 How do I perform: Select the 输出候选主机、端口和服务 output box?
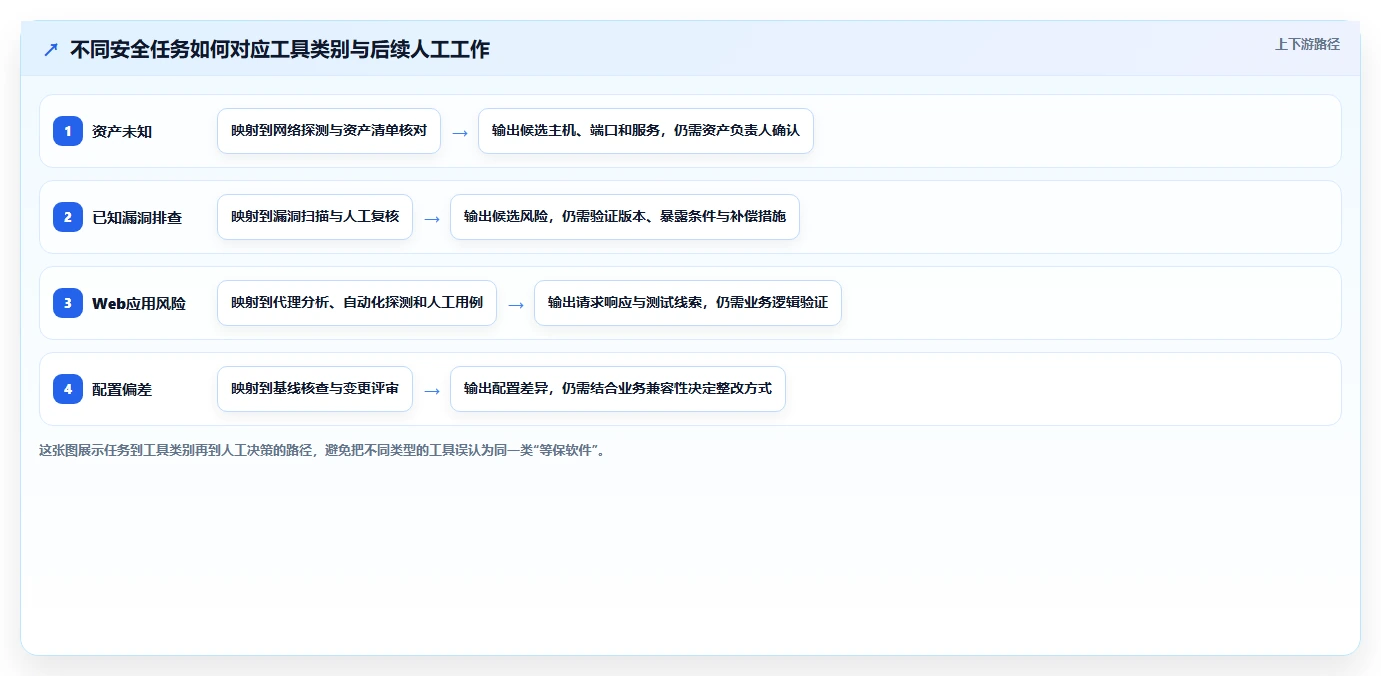click(646, 131)
